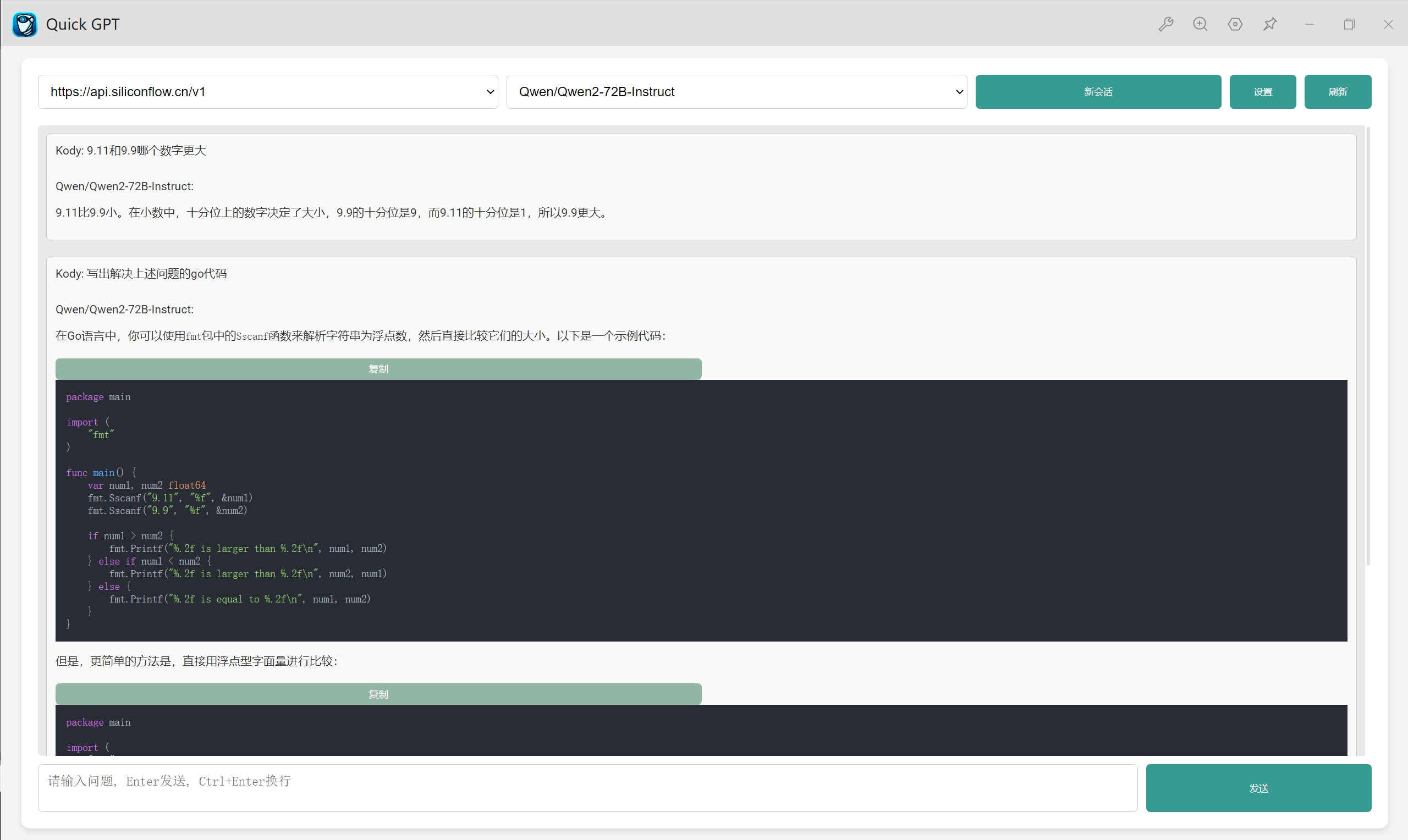Viewport: 1408px width, 840px height.
Task: Click the message 'Kody: 写出解决上述问题的go代码'
Action: pyautogui.click(x=141, y=274)
